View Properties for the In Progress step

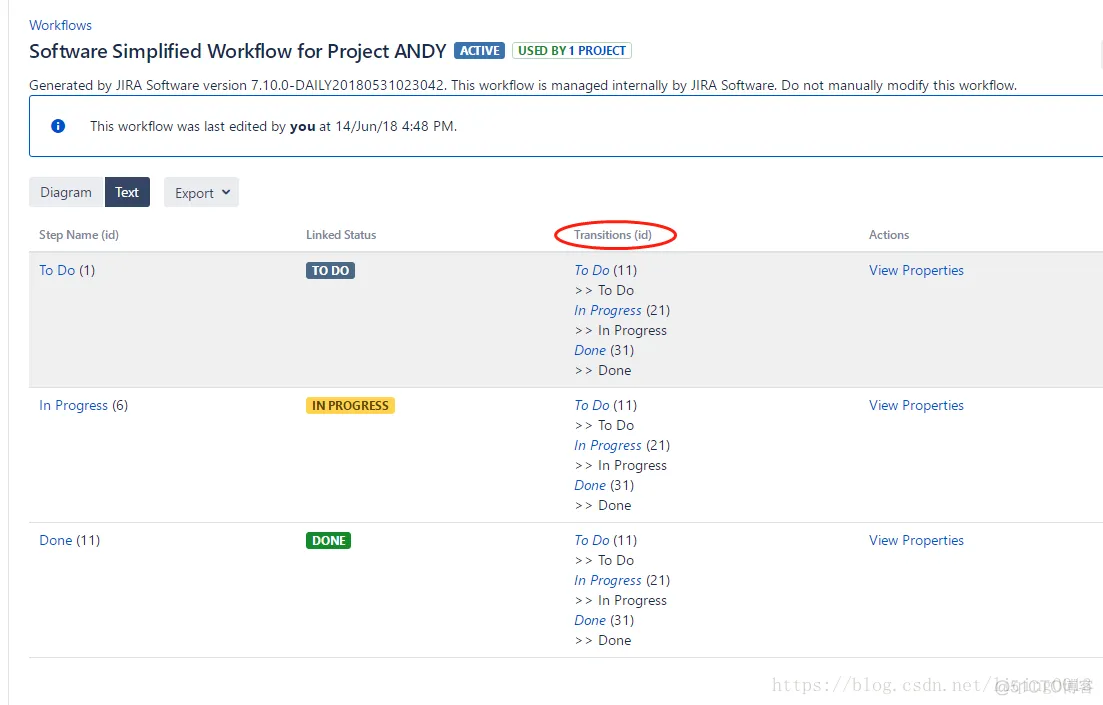[x=916, y=405]
